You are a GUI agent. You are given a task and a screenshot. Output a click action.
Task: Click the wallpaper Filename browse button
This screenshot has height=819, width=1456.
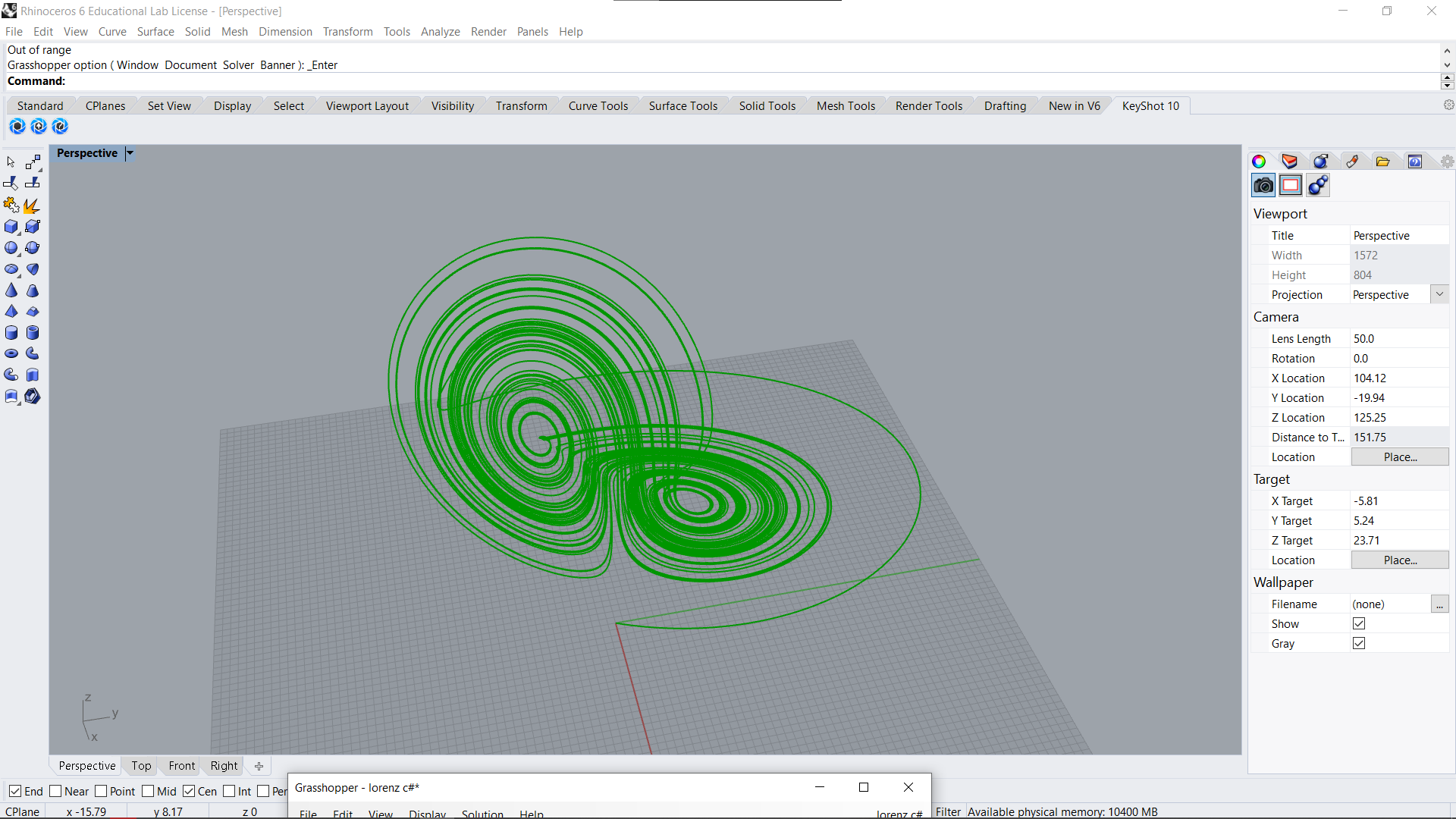pos(1439,604)
